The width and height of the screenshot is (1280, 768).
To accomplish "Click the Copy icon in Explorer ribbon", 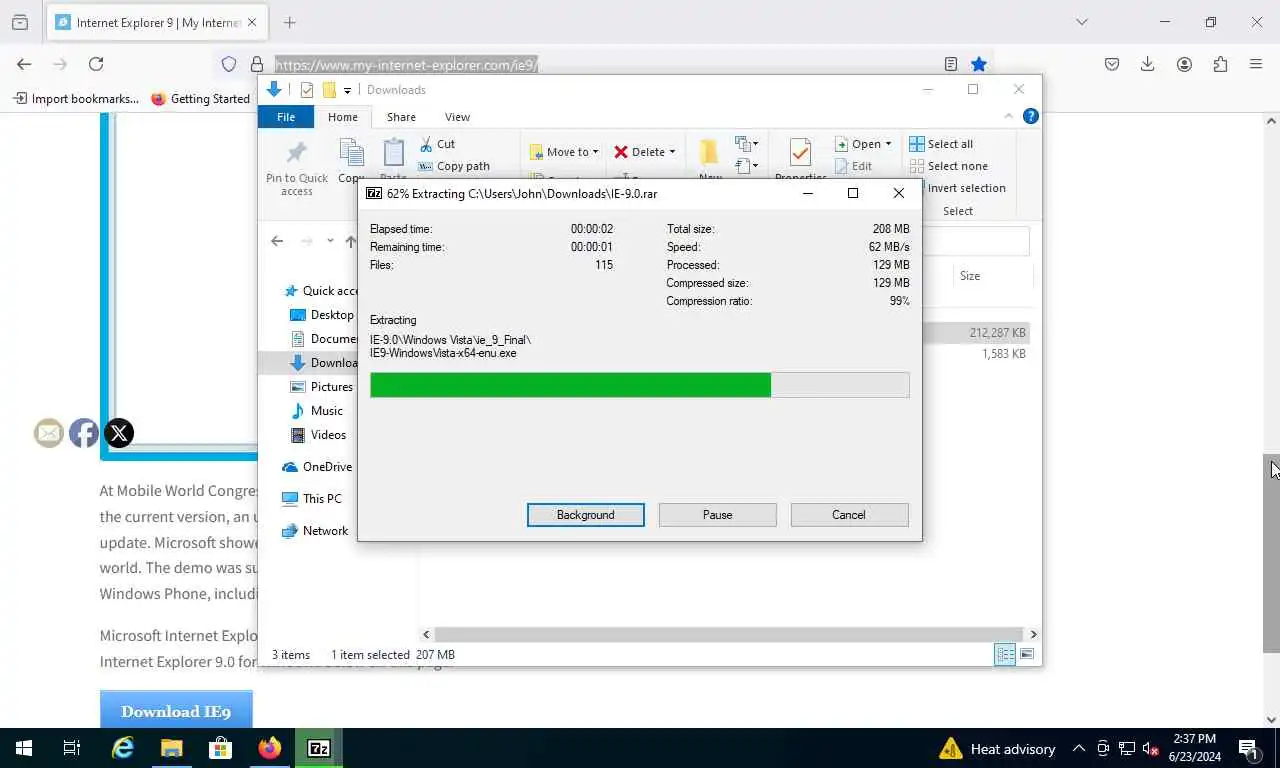I will [x=352, y=154].
